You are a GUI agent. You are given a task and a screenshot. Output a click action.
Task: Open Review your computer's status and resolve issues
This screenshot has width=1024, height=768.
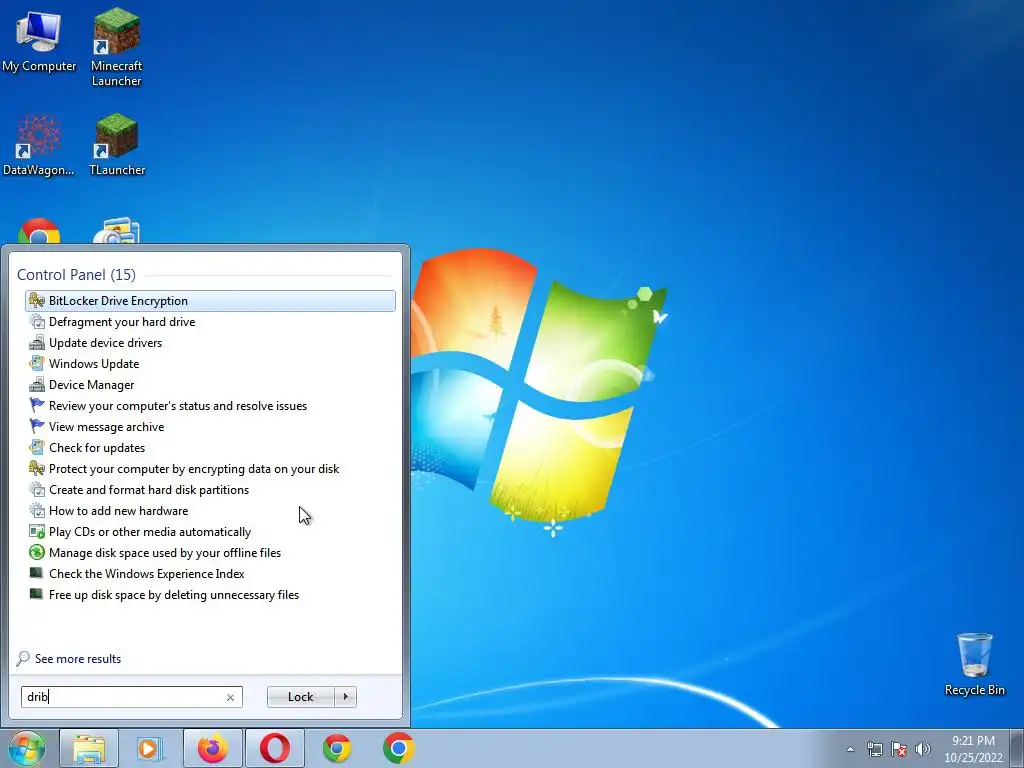tap(210, 406)
